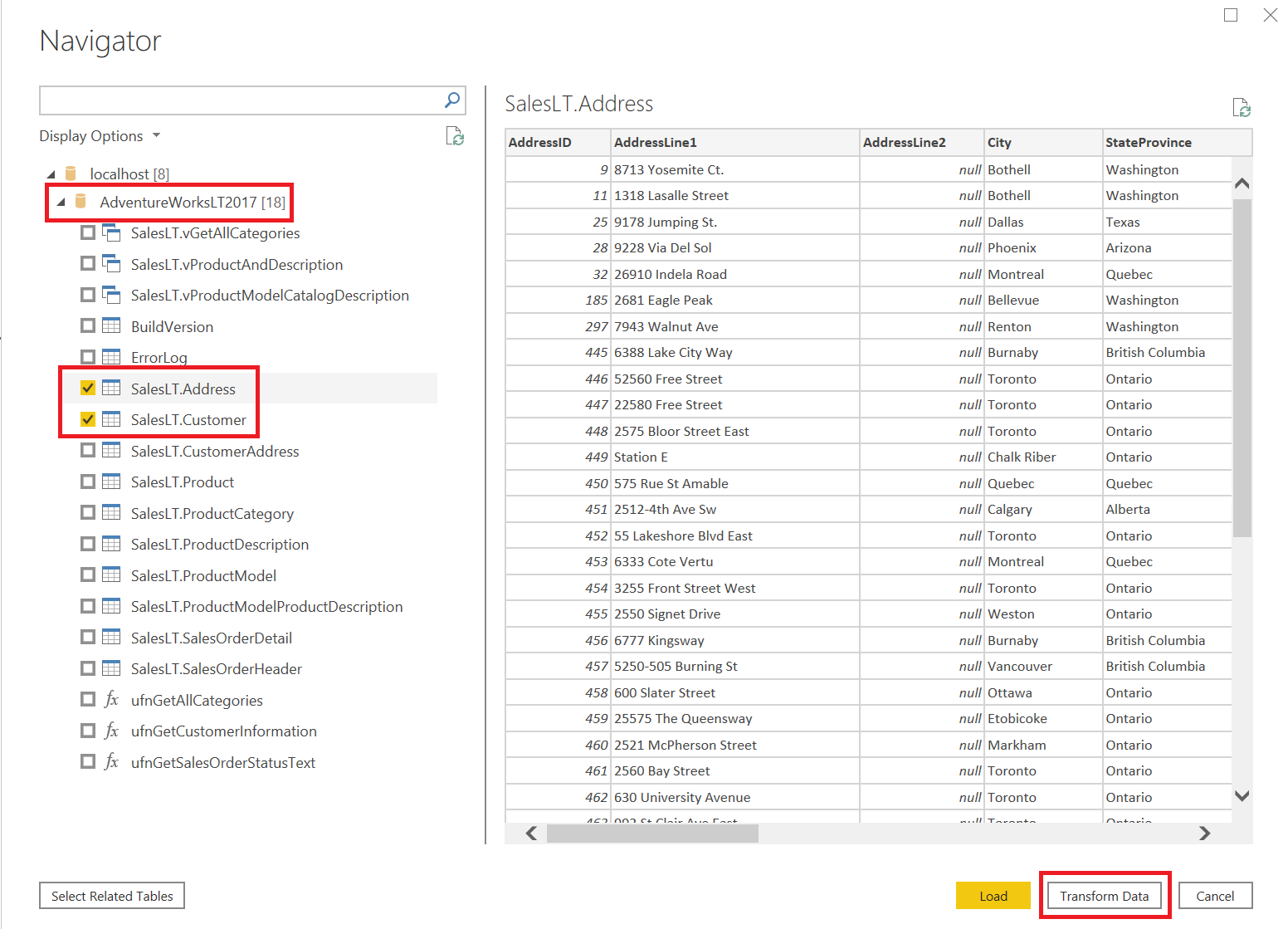Click the search magnifier icon
The width and height of the screenshot is (1288, 929).
[x=452, y=100]
